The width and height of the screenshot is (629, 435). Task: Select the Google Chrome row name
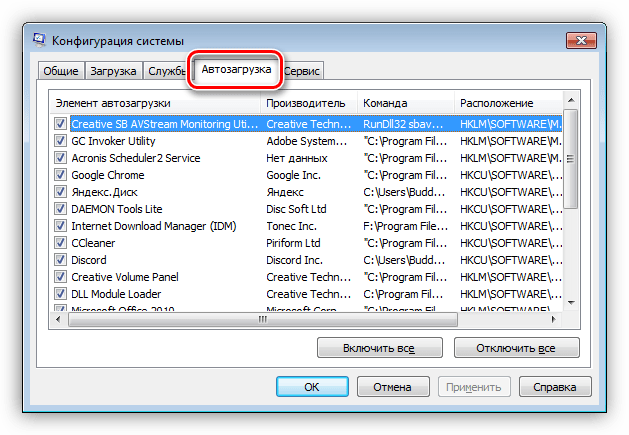(x=108, y=175)
